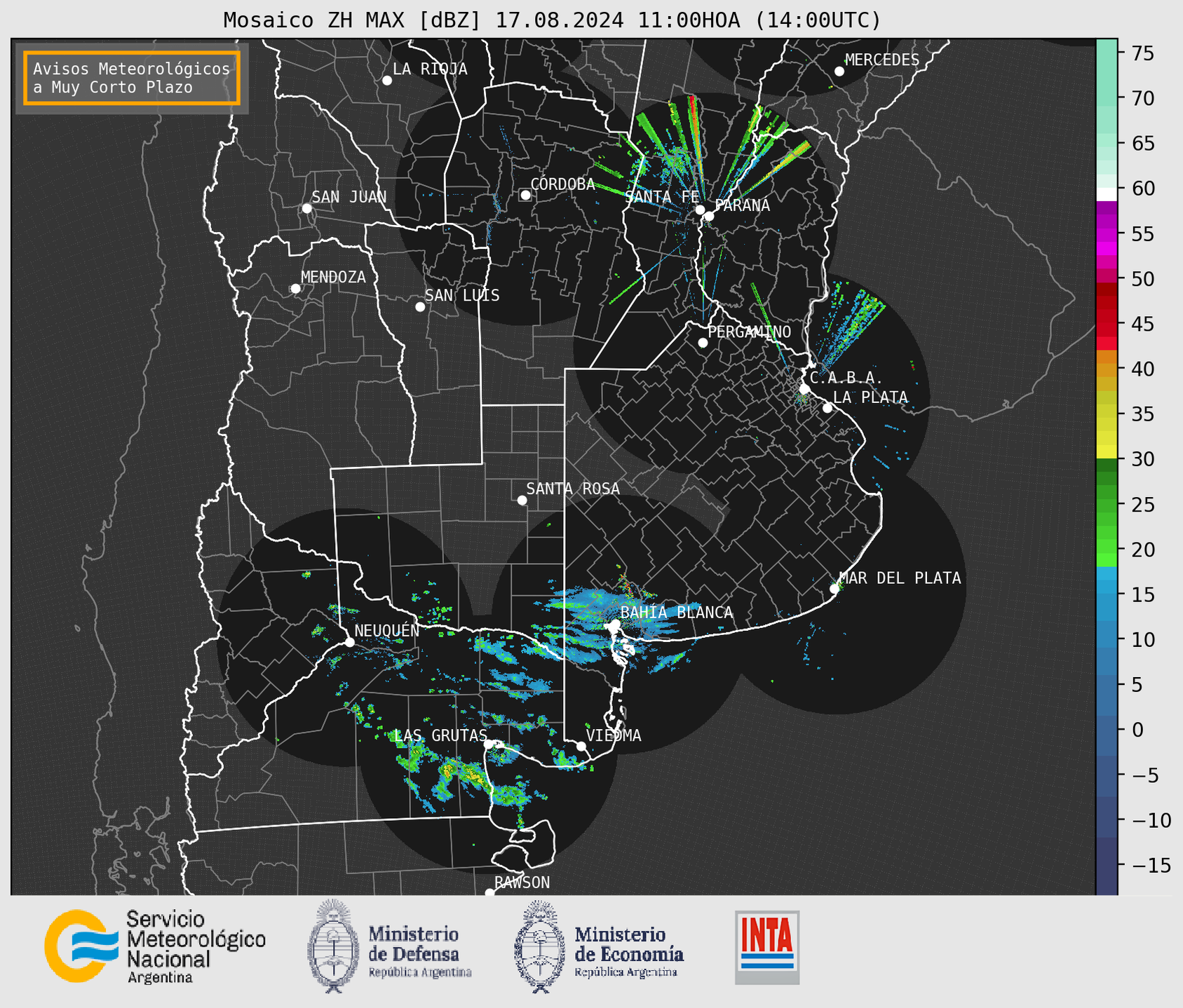Click the Pergamino city marker dot
This screenshot has width=1183, height=1008.
[703, 343]
